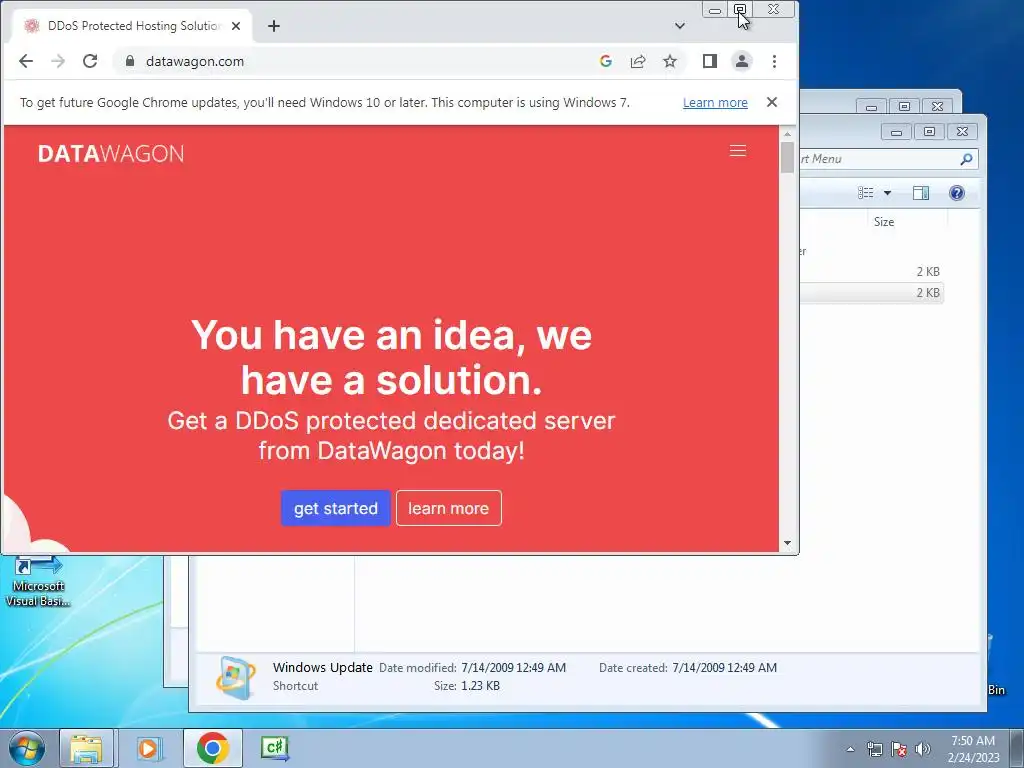The image size is (1024, 768).
Task: Open Chrome three-dot menu
Action: coord(775,61)
